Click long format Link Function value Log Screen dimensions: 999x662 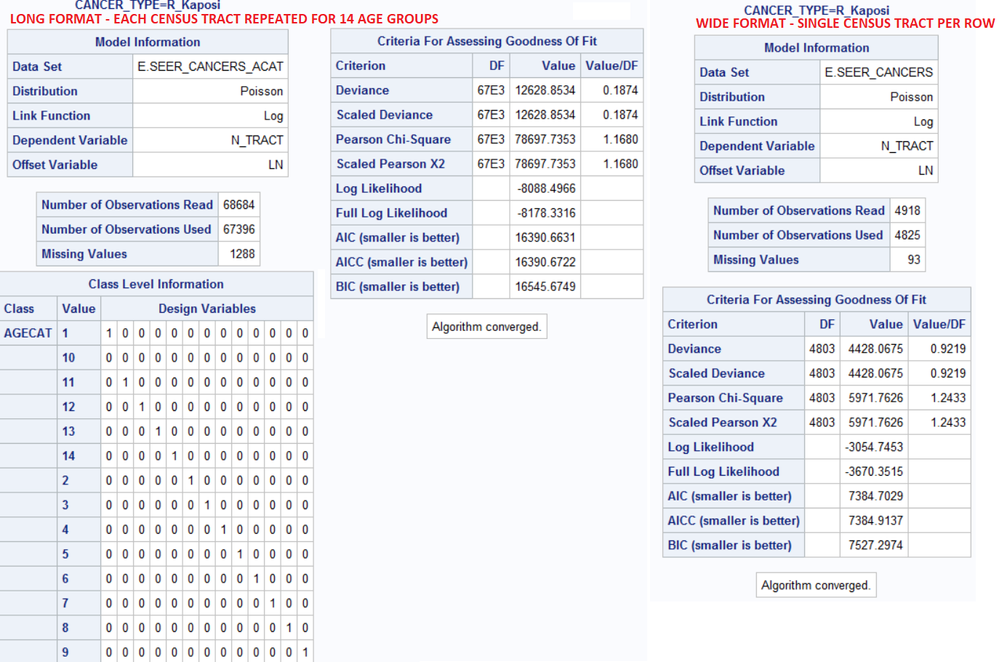click(x=273, y=116)
